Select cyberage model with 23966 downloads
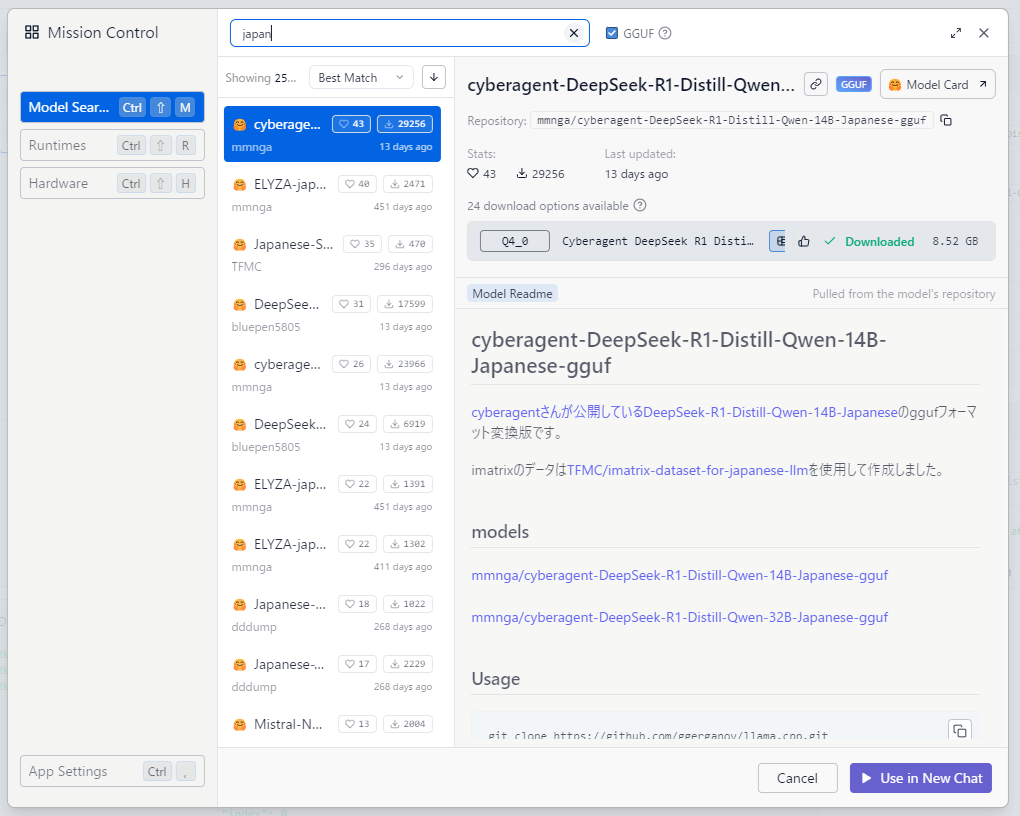The width and height of the screenshot is (1020, 816). tap(332, 374)
